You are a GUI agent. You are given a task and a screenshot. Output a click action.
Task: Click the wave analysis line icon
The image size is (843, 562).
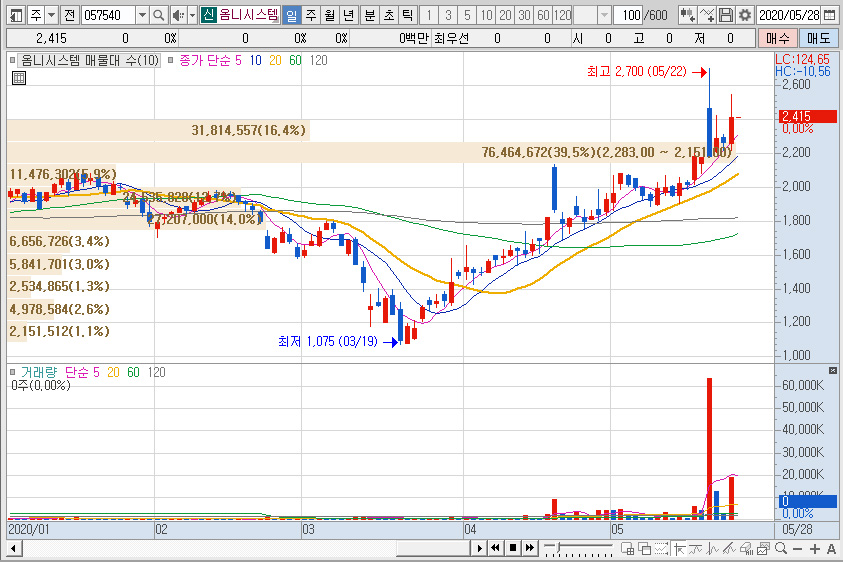point(712,549)
